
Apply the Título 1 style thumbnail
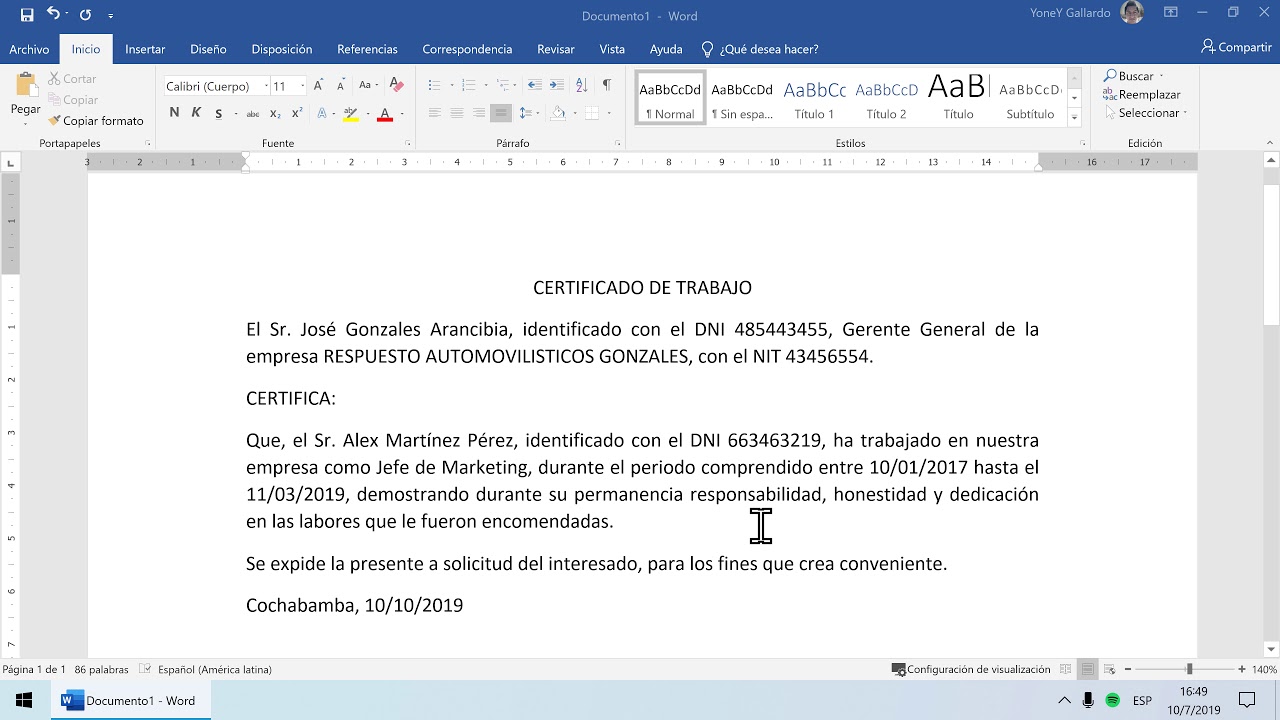tap(814, 99)
